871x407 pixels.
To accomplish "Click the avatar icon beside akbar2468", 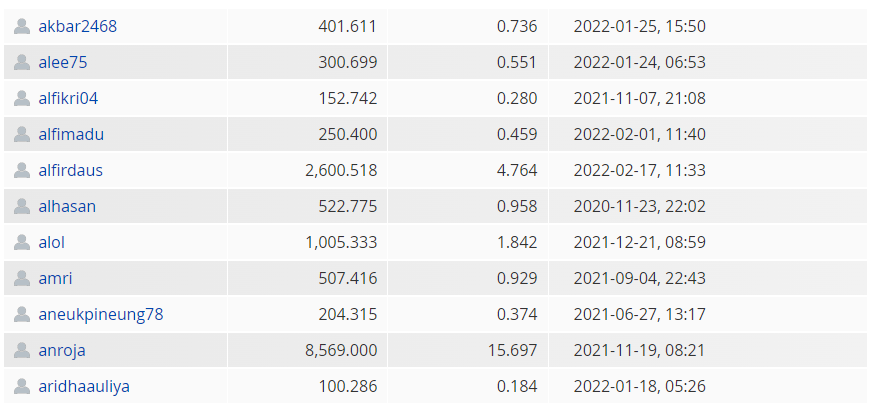I will [x=22, y=27].
